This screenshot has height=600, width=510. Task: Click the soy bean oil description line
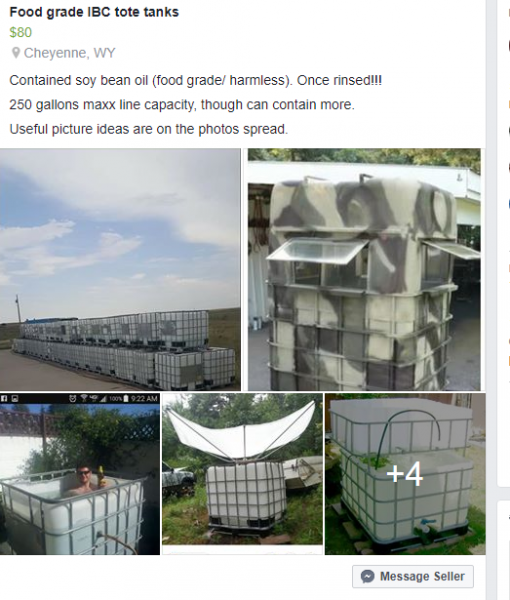point(196,80)
